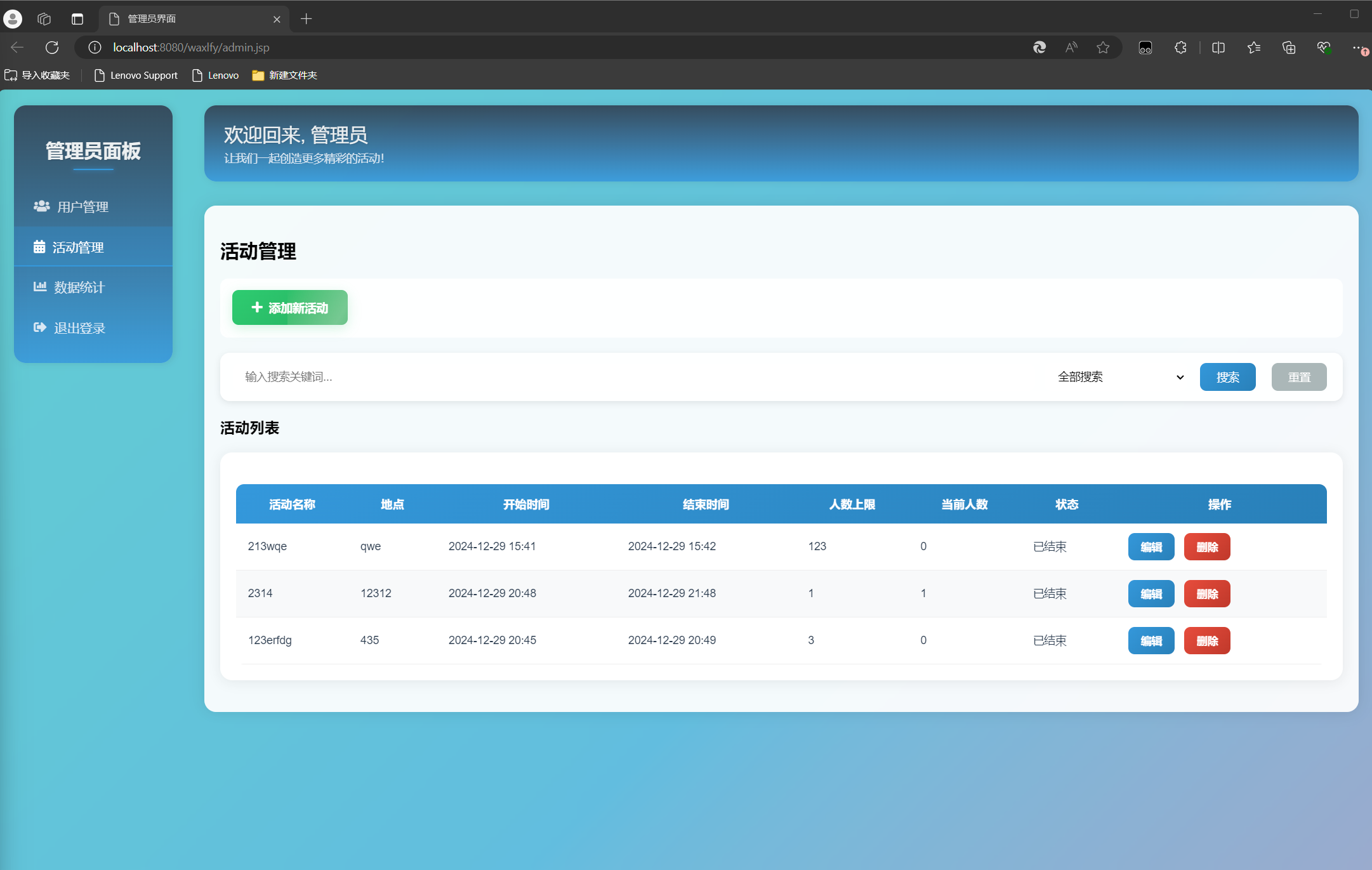The height and width of the screenshot is (870, 1372).
Task: Click the browser refresh icon
Action: click(x=52, y=48)
